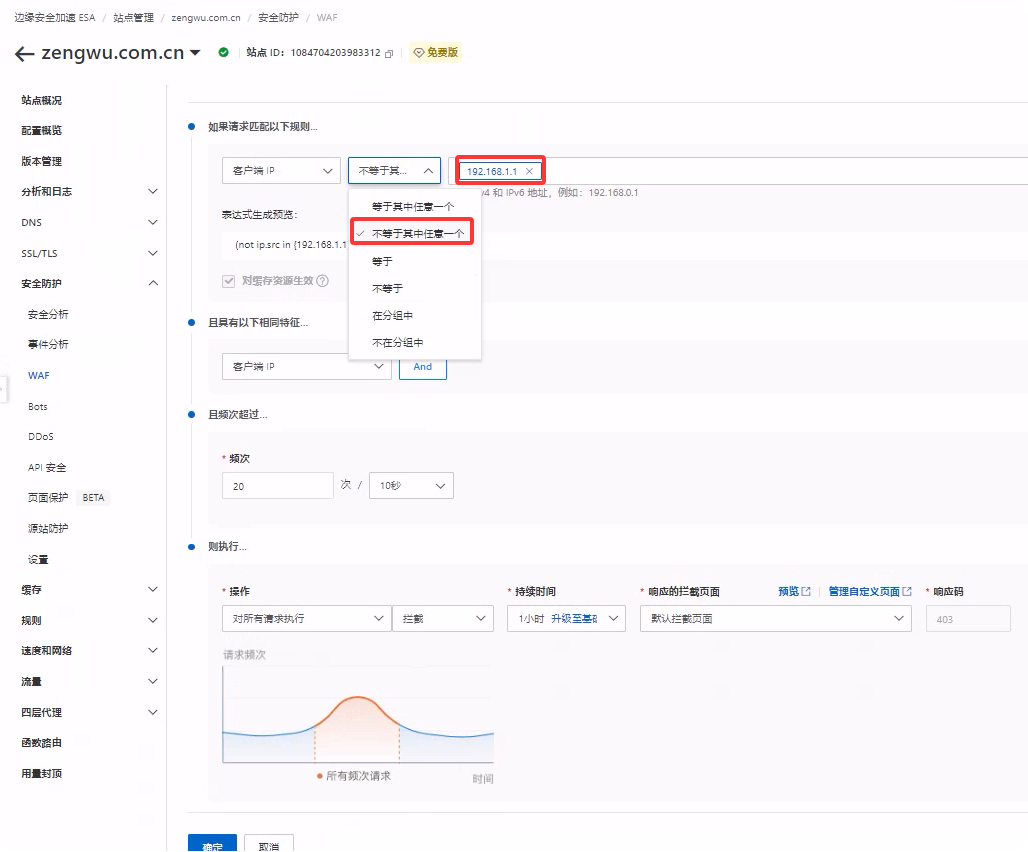Click the back arrow beside zengwu.com.cn
Screen dimensions: 1028x852
pos(25,54)
